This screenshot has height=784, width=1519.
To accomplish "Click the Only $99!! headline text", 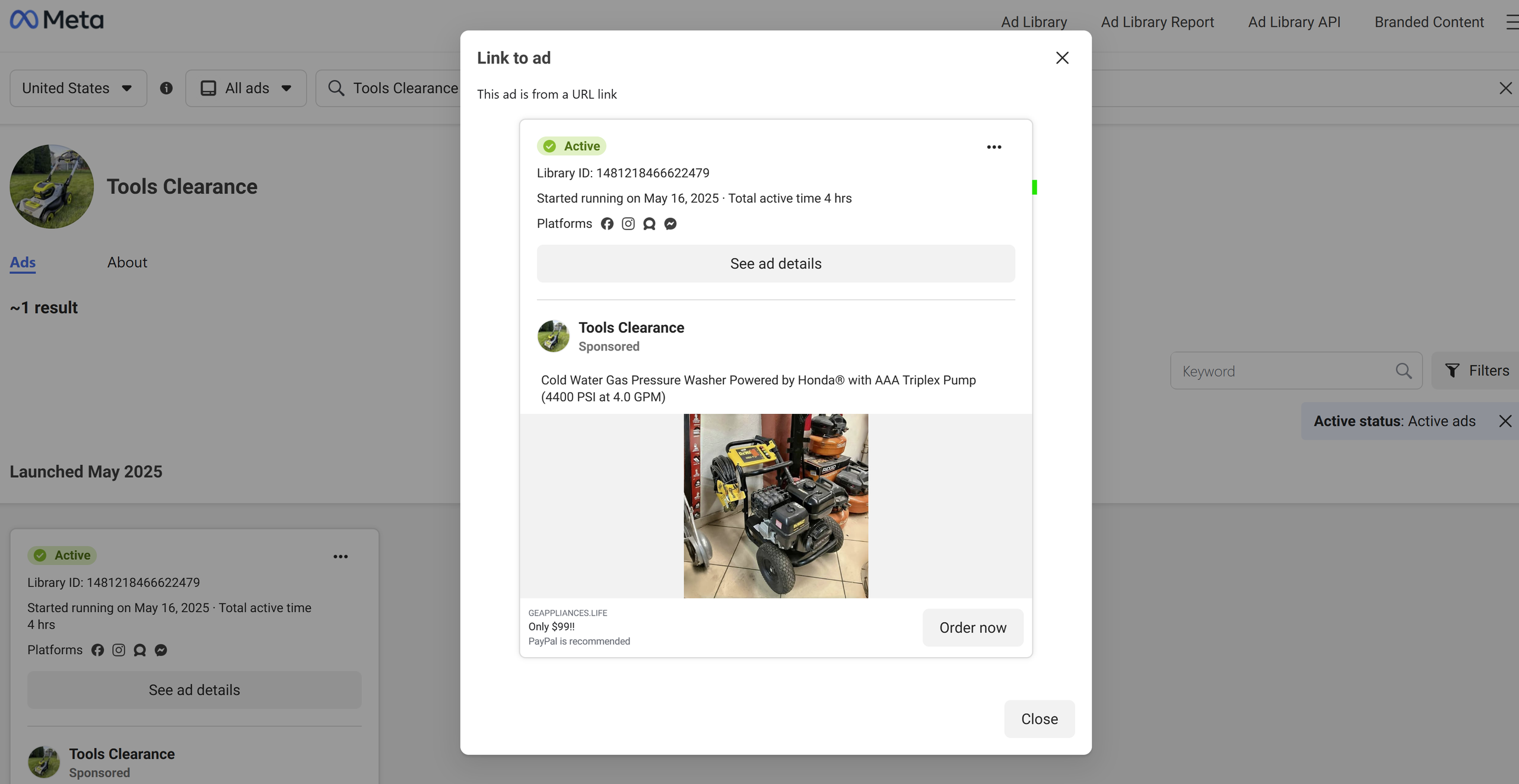I will click(x=551, y=626).
